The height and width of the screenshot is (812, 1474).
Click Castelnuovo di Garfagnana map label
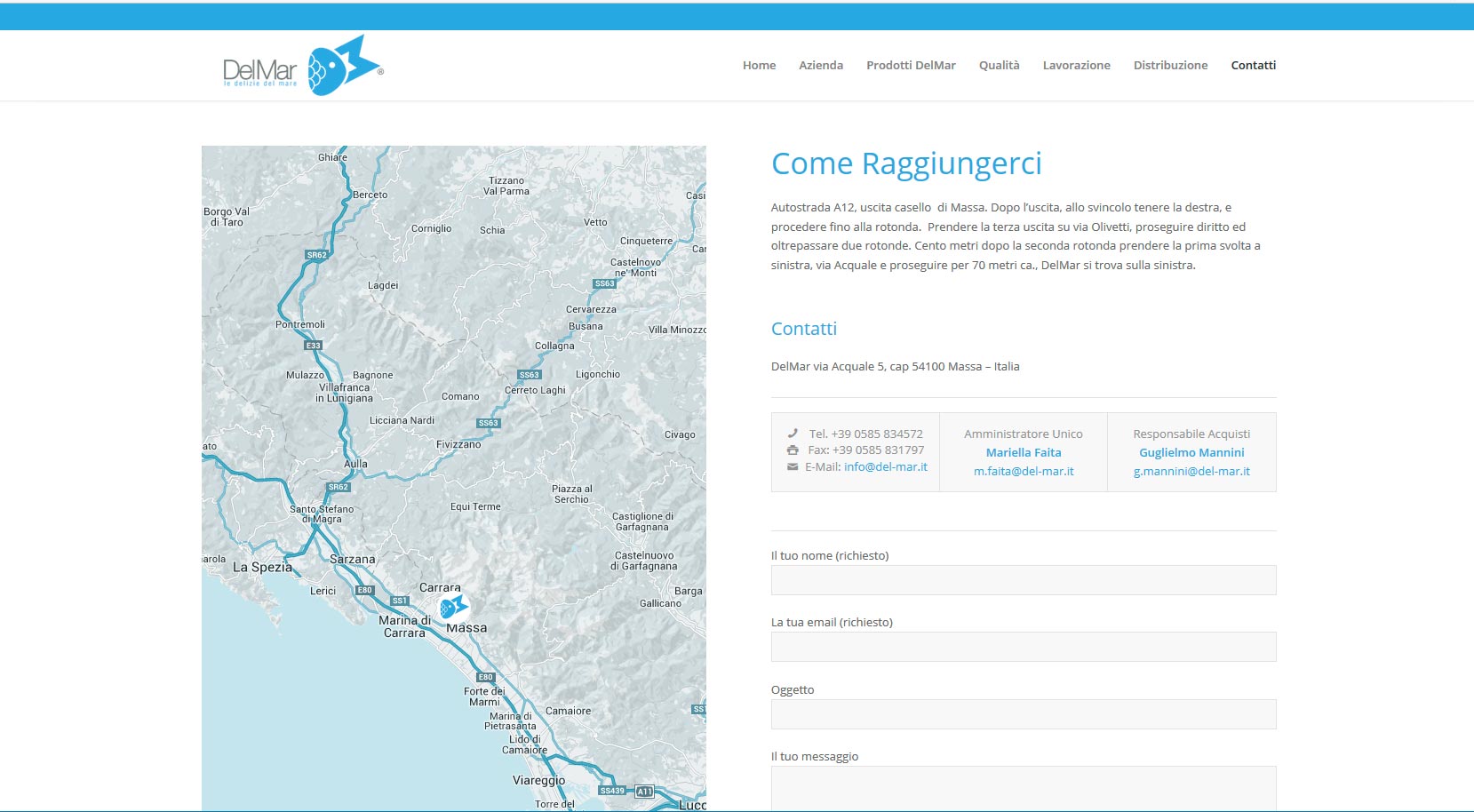(x=644, y=561)
